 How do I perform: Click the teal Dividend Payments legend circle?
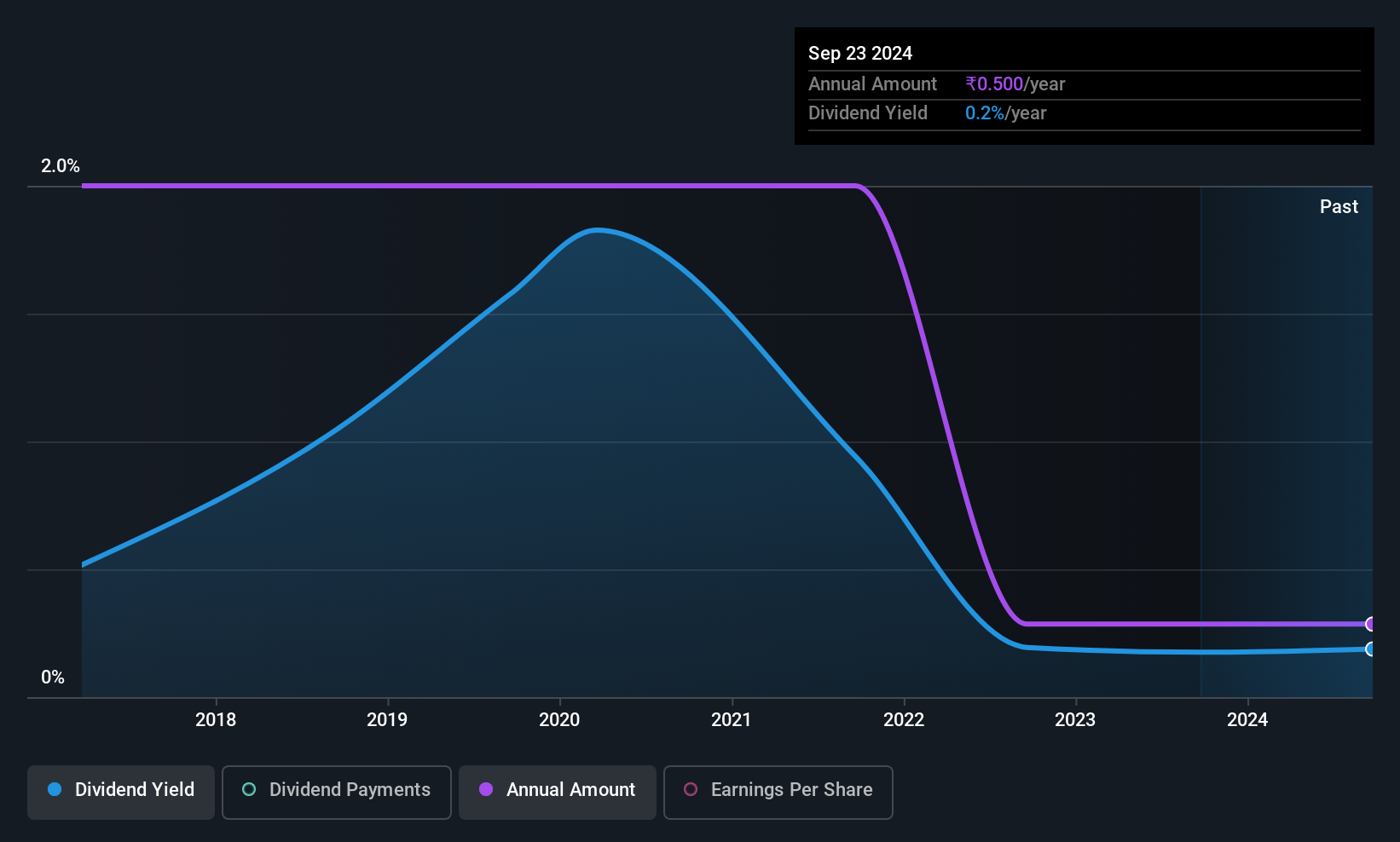(249, 789)
